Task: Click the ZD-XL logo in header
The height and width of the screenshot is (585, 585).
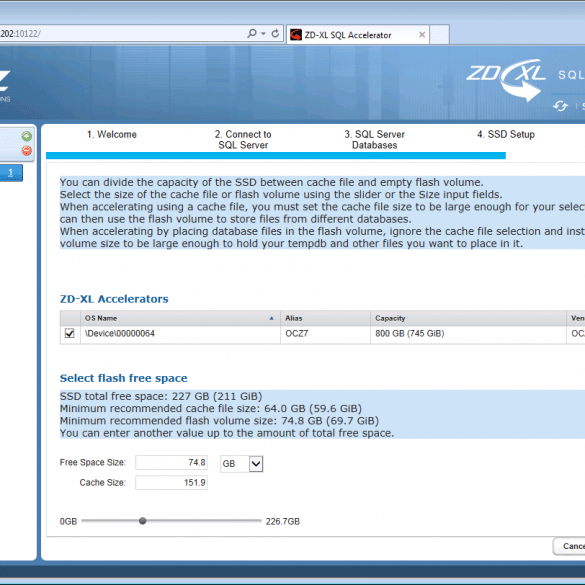Action: [506, 79]
